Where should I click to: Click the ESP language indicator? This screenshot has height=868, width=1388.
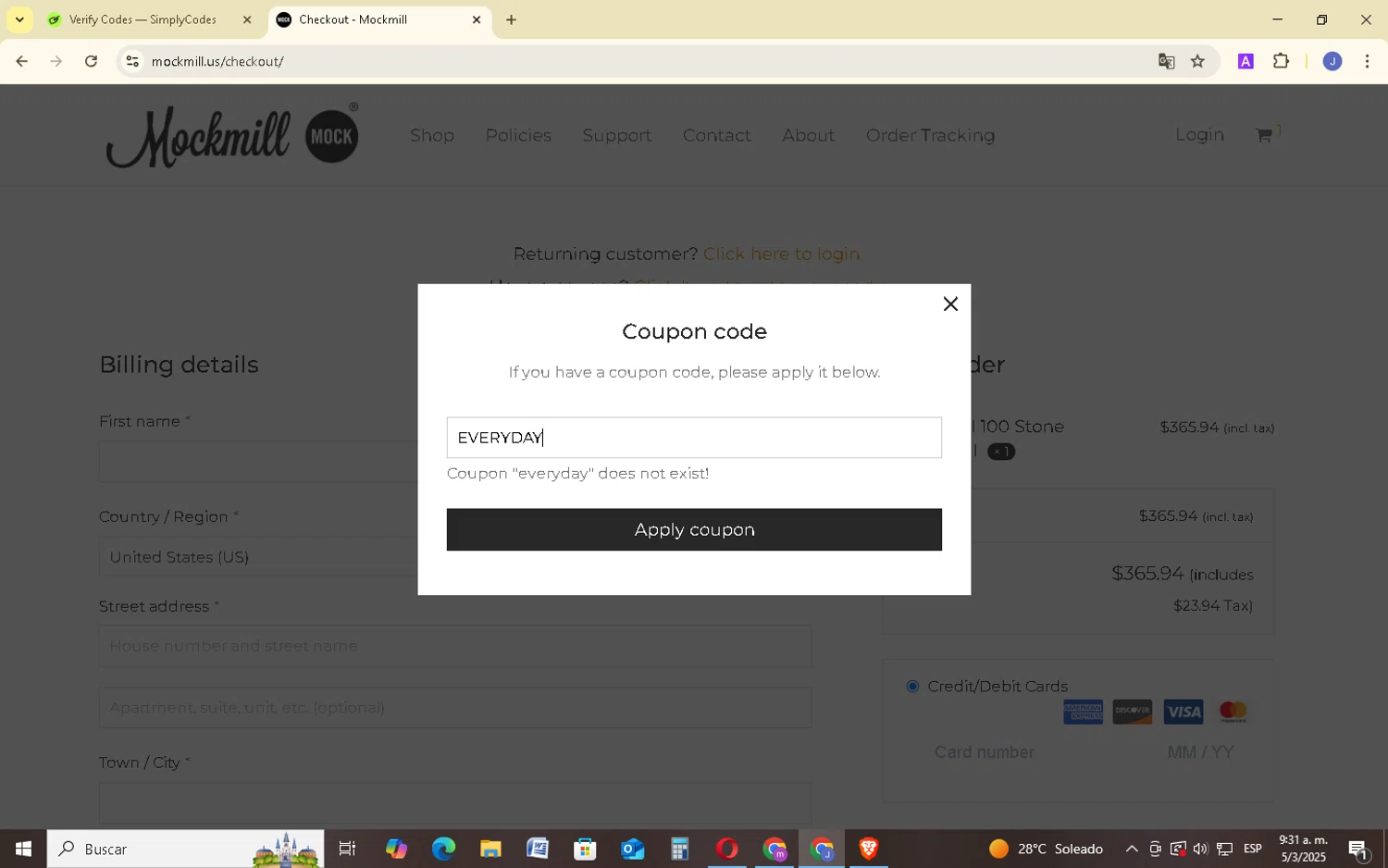click(1253, 849)
